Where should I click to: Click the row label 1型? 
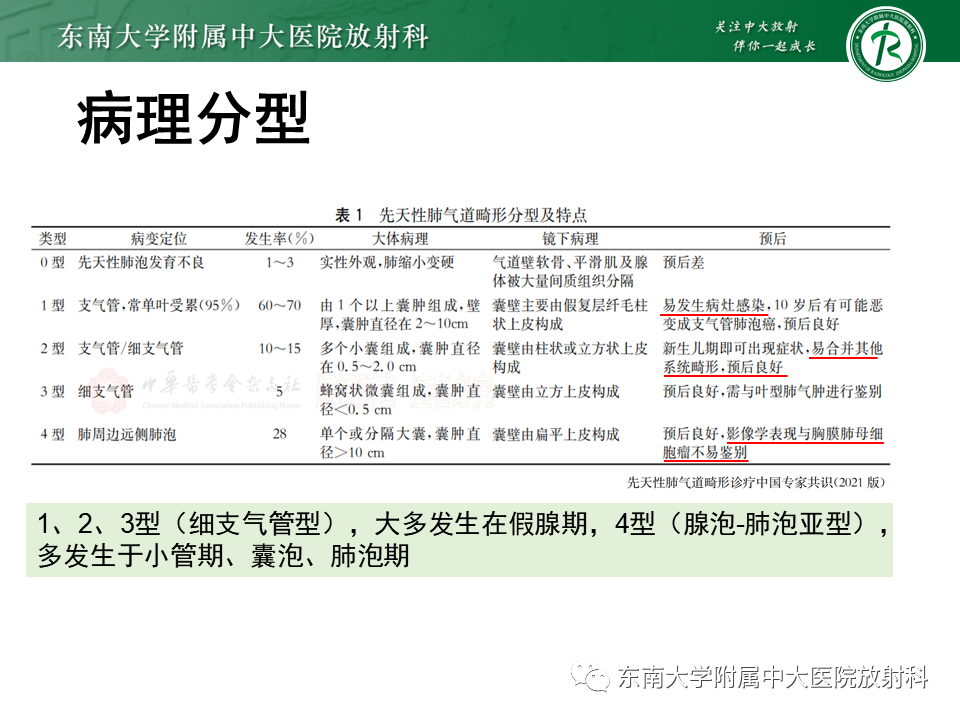(53, 306)
